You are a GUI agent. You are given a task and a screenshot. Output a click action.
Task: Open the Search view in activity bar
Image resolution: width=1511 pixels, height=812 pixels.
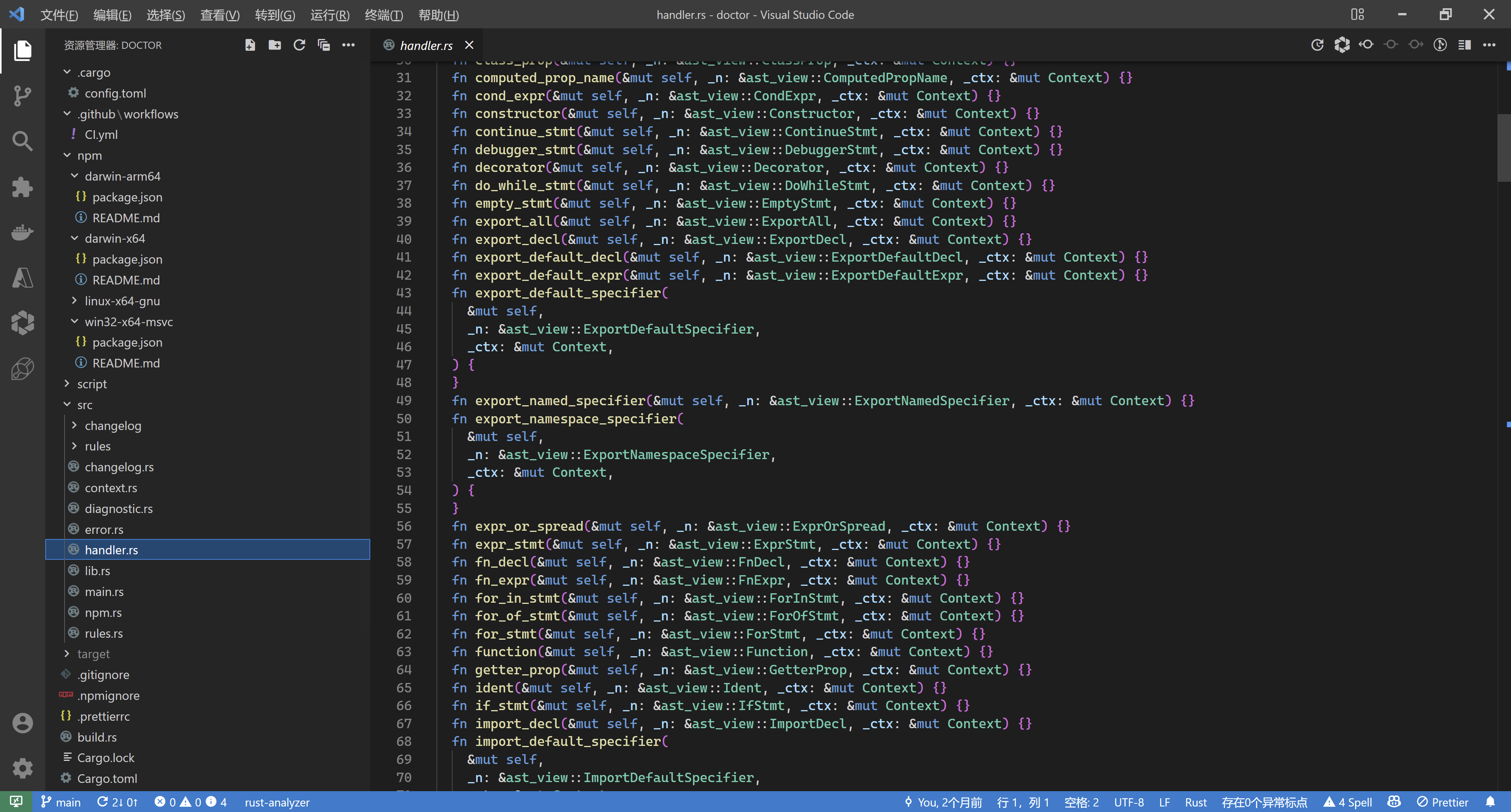22,141
